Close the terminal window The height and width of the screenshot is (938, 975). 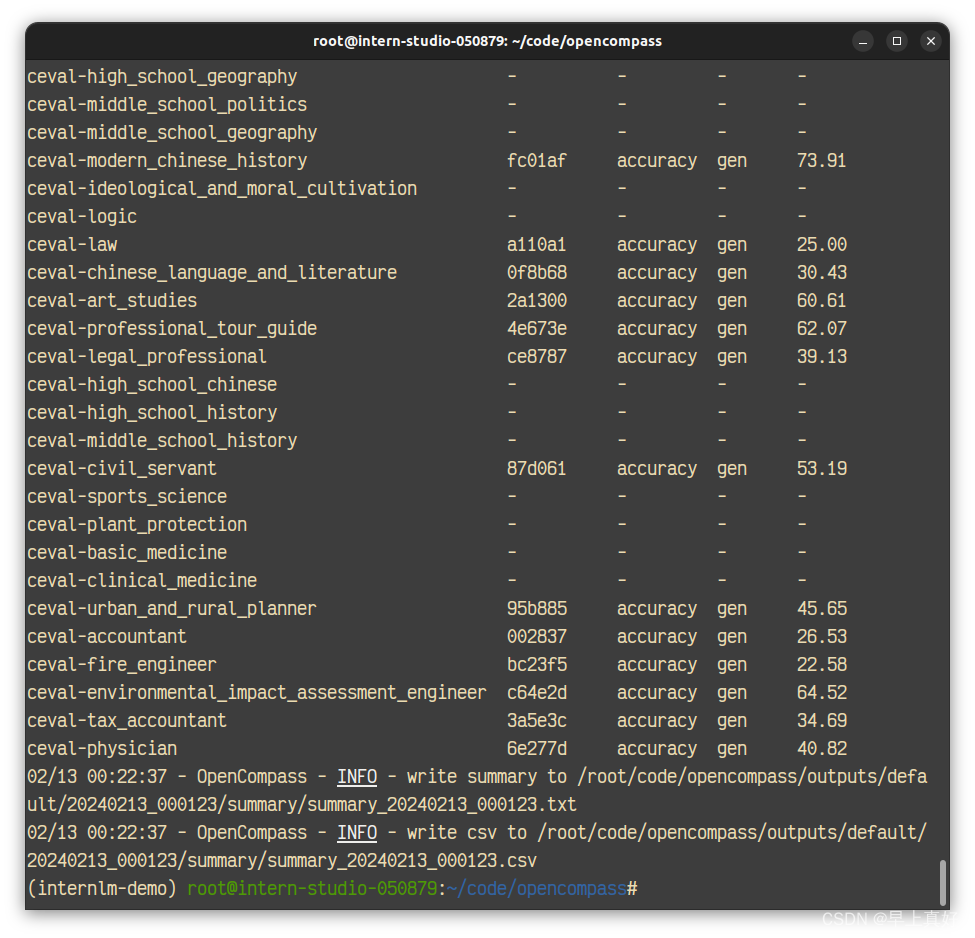click(x=931, y=41)
